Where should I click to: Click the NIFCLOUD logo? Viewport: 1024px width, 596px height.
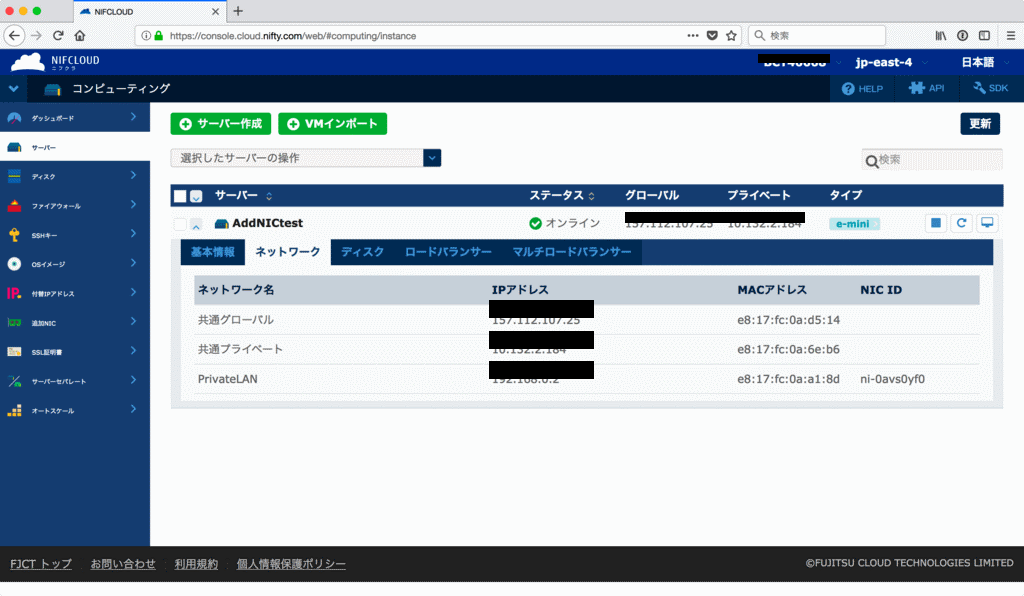(x=56, y=62)
